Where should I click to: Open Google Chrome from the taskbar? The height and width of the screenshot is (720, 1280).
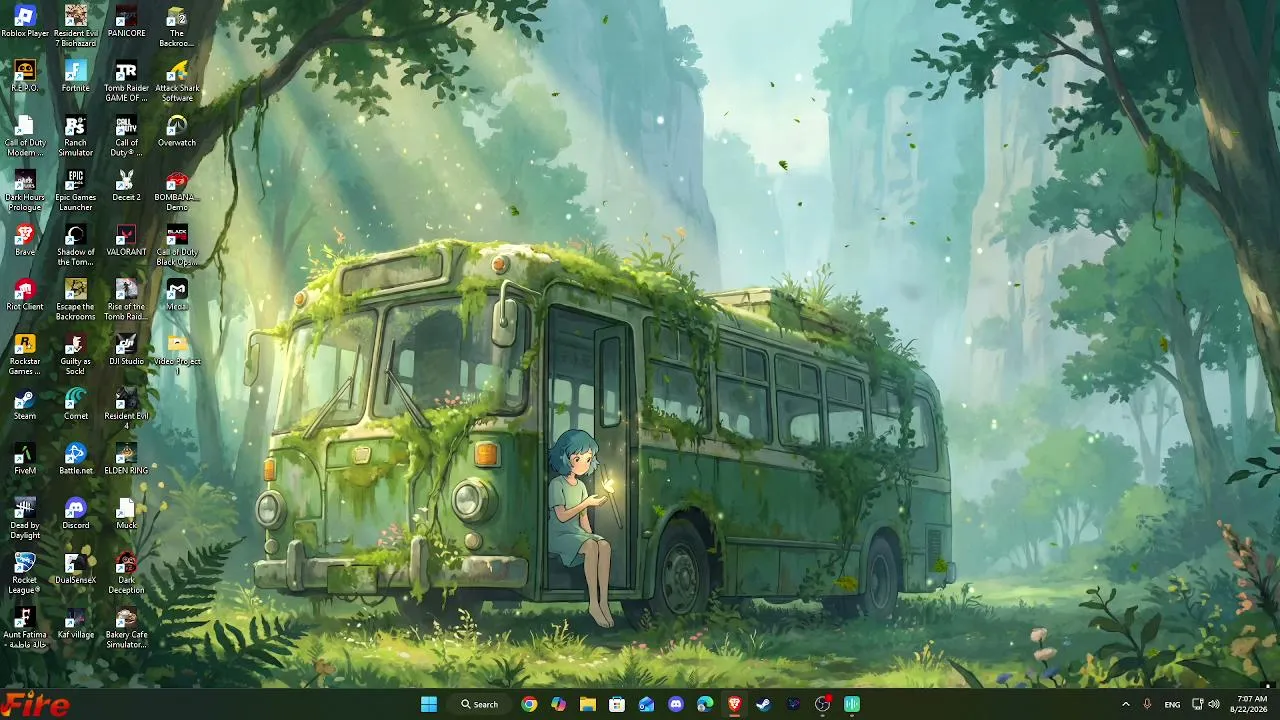529,704
